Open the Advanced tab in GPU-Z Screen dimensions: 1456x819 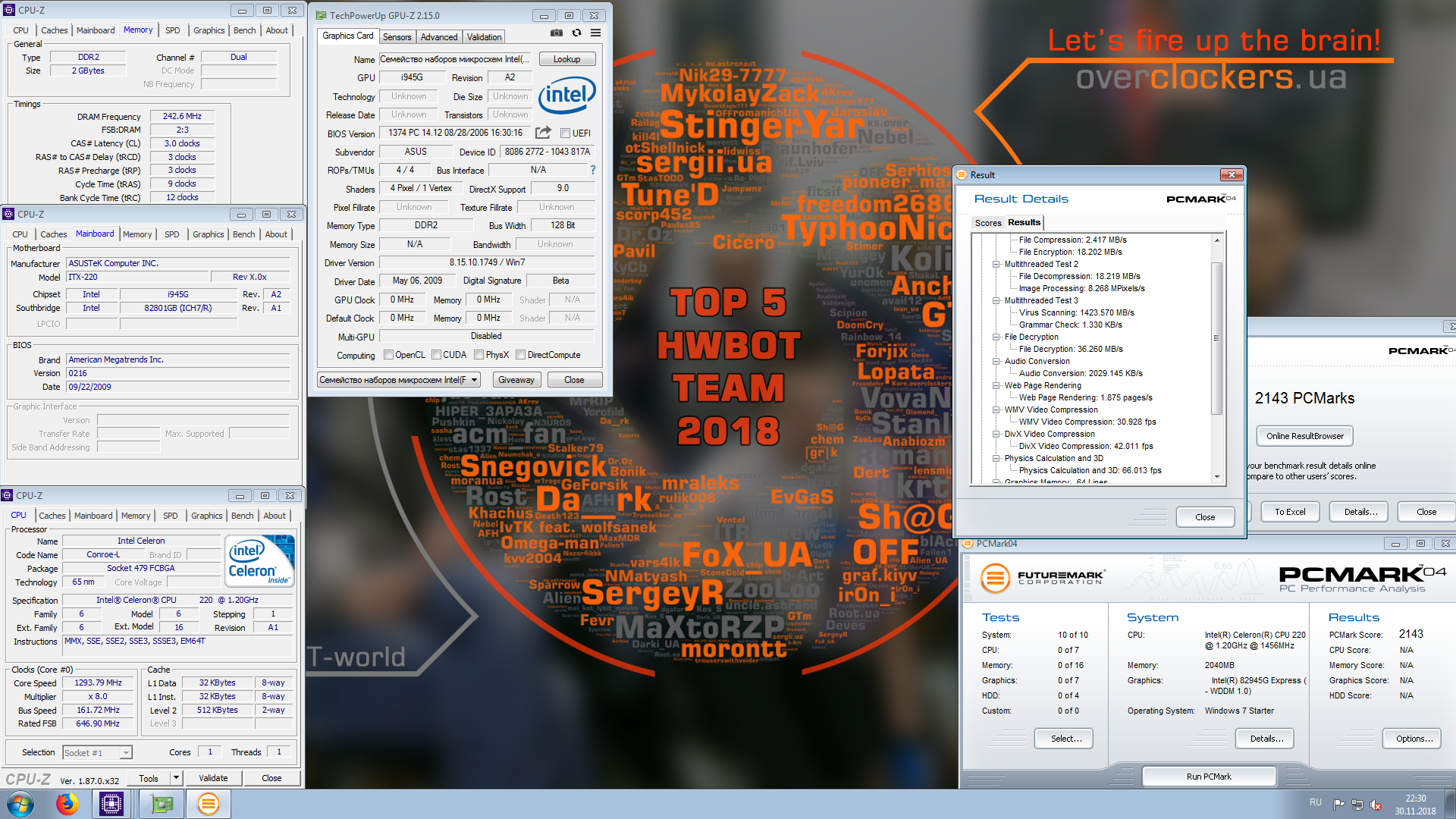pyautogui.click(x=439, y=37)
